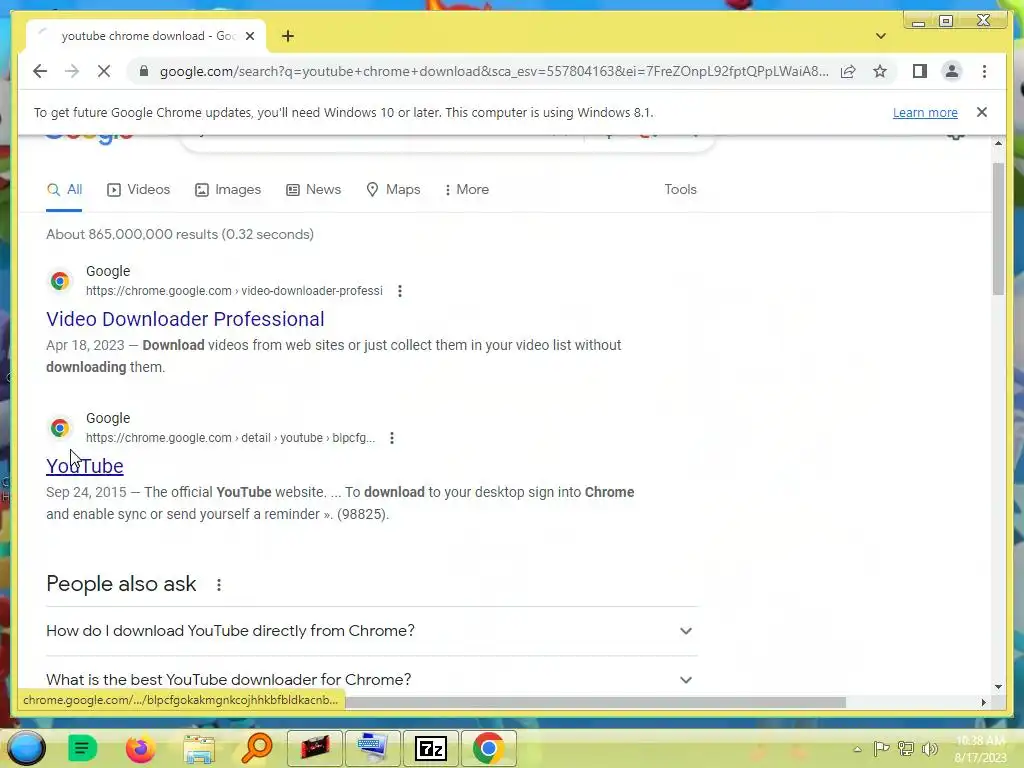The height and width of the screenshot is (768, 1024).
Task: Switch to Chrome via the taskbar icon
Action: pos(488,748)
